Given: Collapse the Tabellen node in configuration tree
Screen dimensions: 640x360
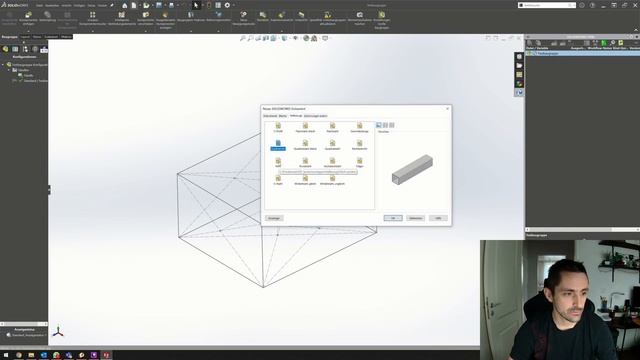Looking at the screenshot, I should (x=9, y=70).
